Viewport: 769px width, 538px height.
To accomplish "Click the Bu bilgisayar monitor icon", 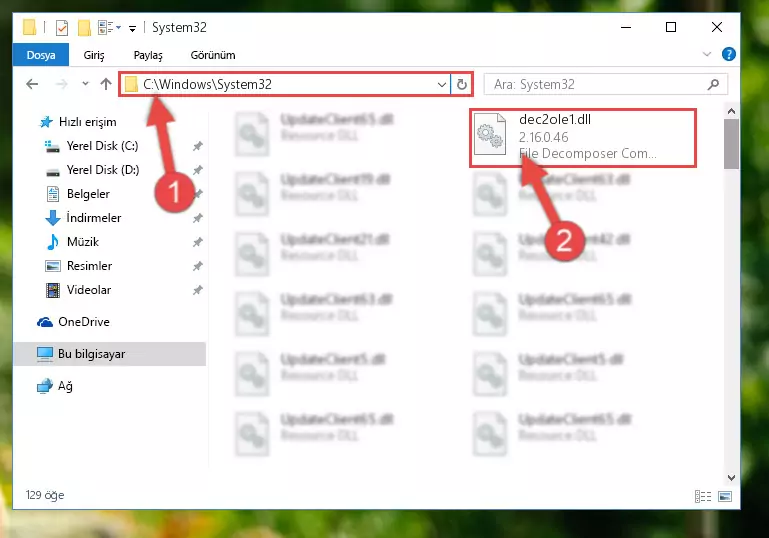I will pos(45,354).
